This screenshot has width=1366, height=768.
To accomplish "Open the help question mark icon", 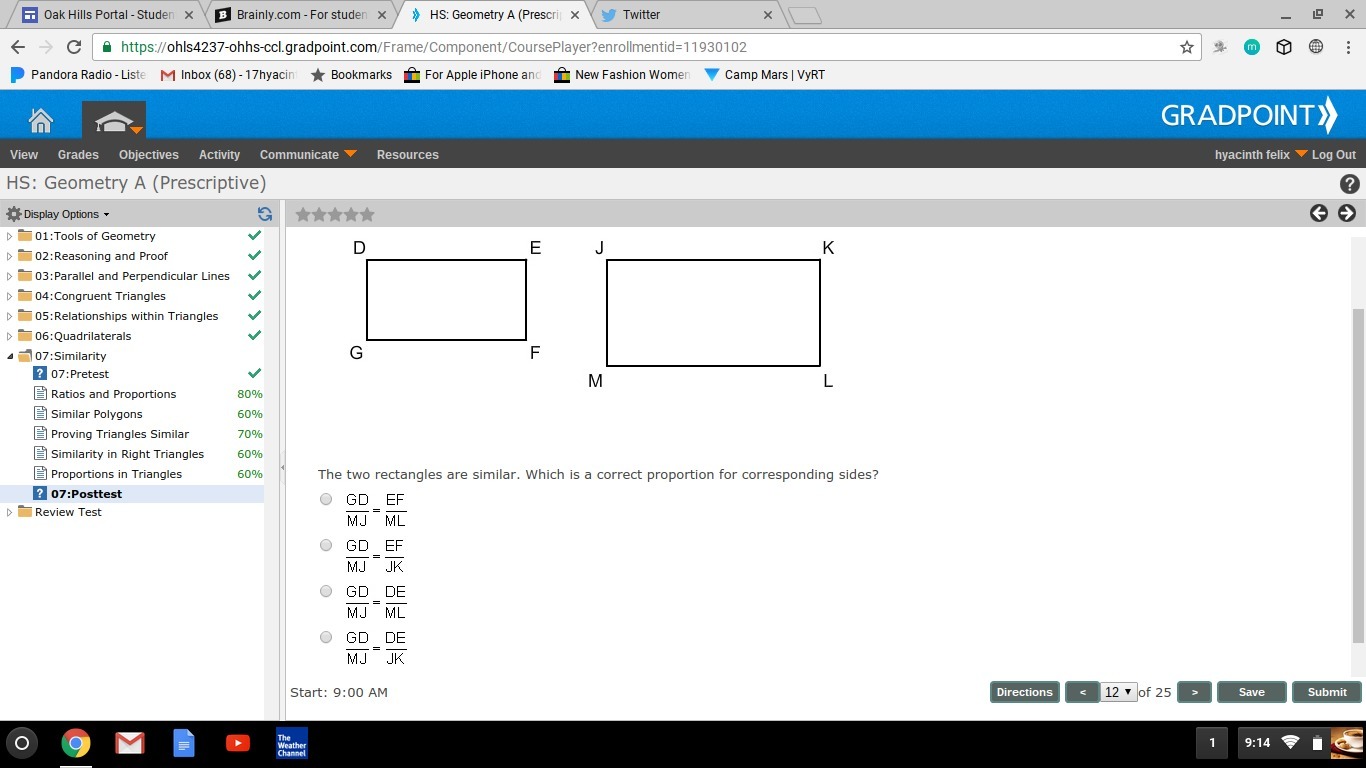I will 1349,184.
